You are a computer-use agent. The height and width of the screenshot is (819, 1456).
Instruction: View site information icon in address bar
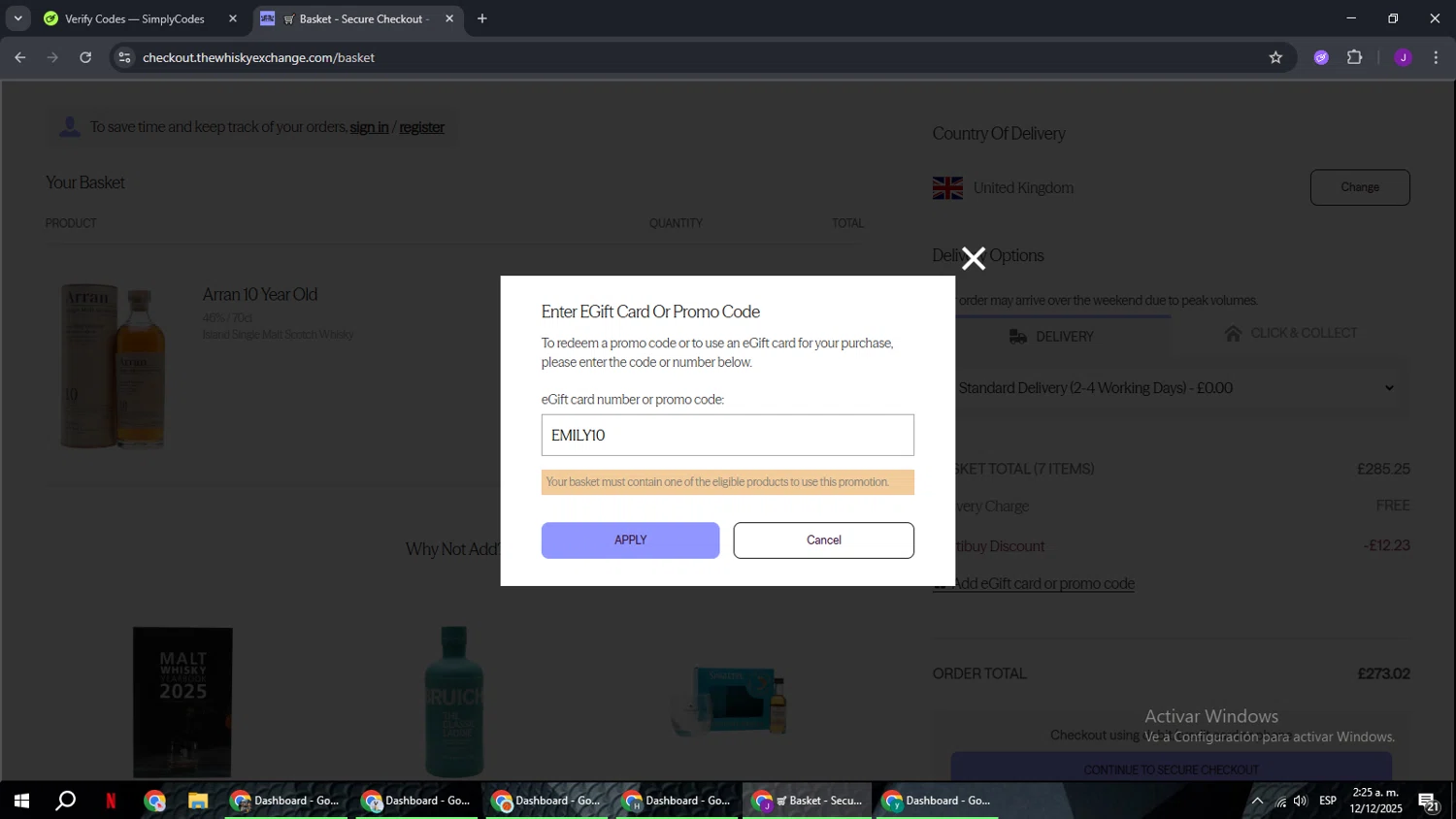(123, 57)
